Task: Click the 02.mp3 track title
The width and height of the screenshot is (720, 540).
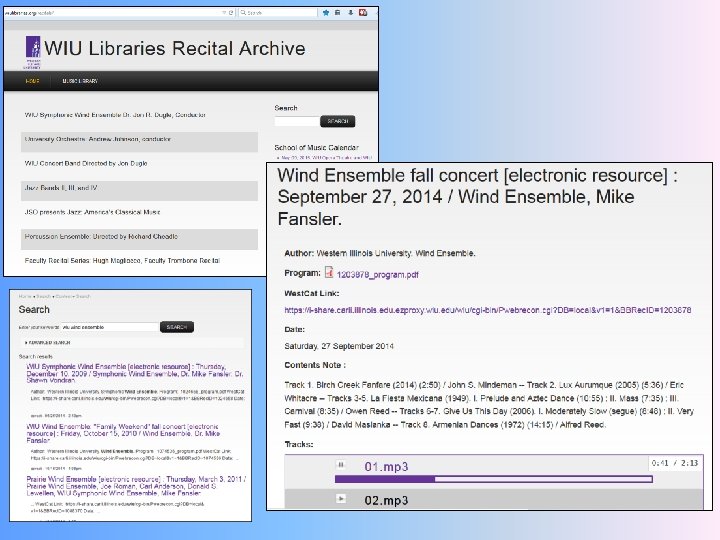Action: point(386,501)
